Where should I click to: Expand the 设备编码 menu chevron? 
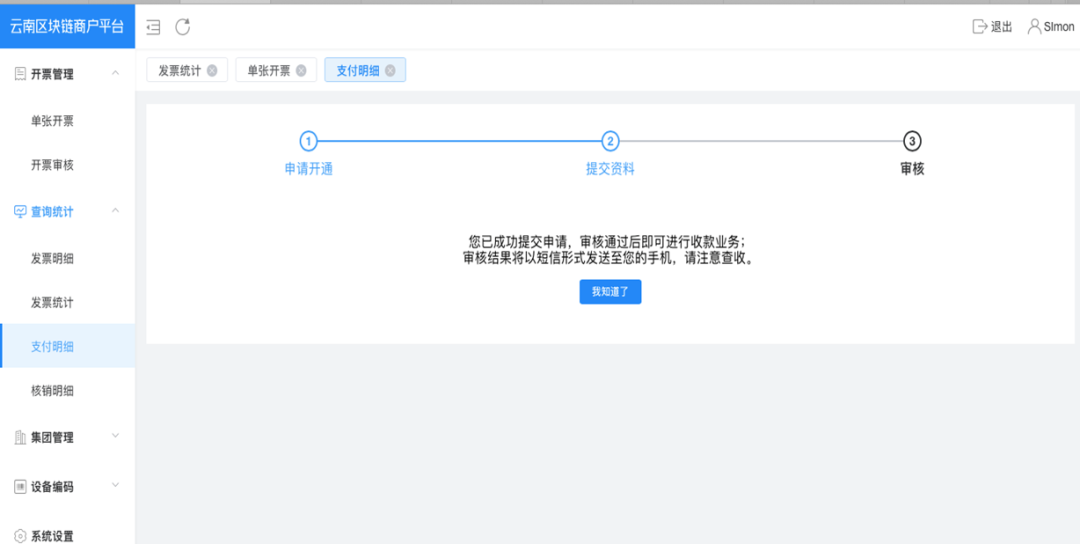click(116, 485)
